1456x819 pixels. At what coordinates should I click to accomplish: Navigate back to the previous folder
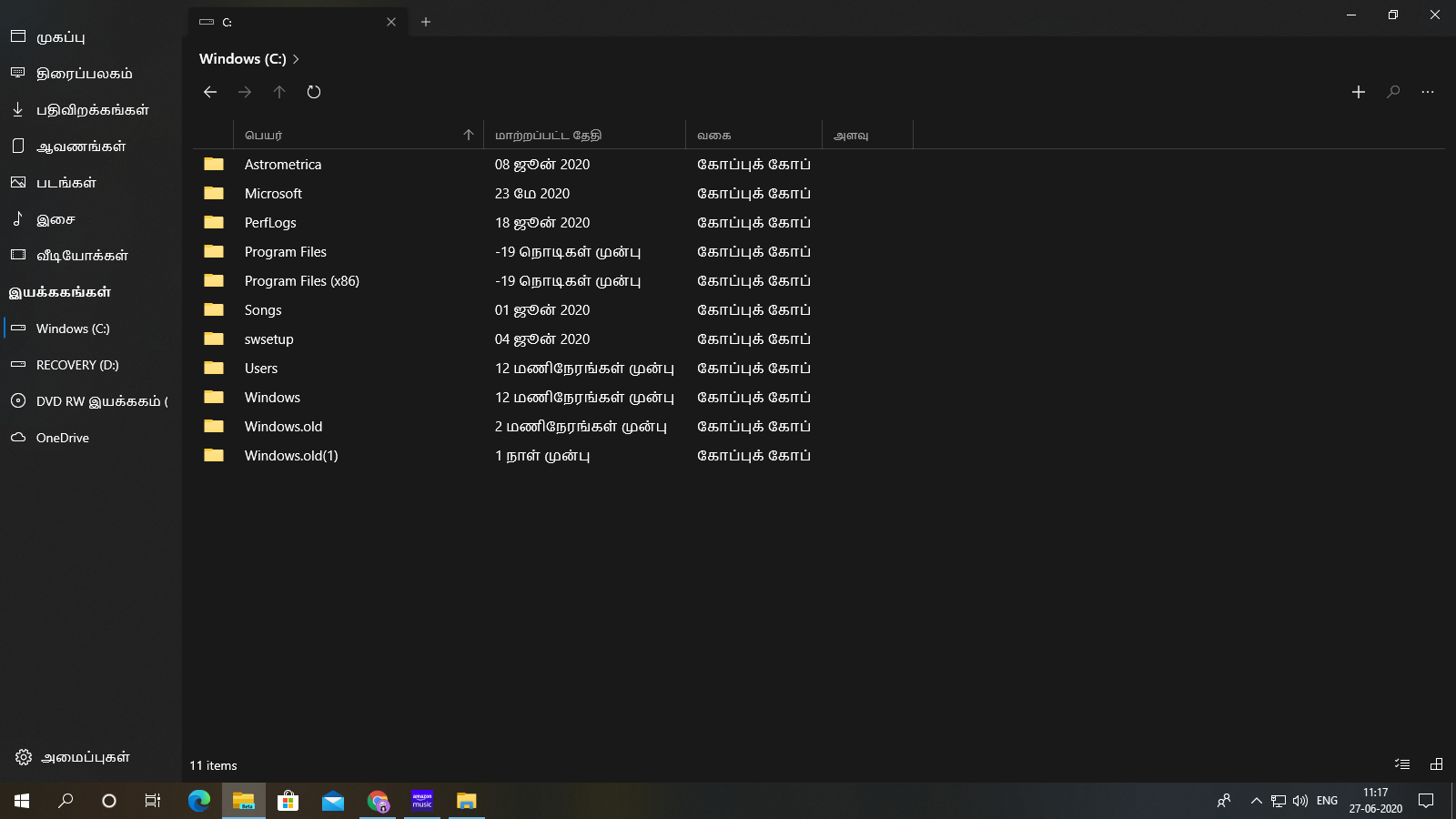pos(210,92)
